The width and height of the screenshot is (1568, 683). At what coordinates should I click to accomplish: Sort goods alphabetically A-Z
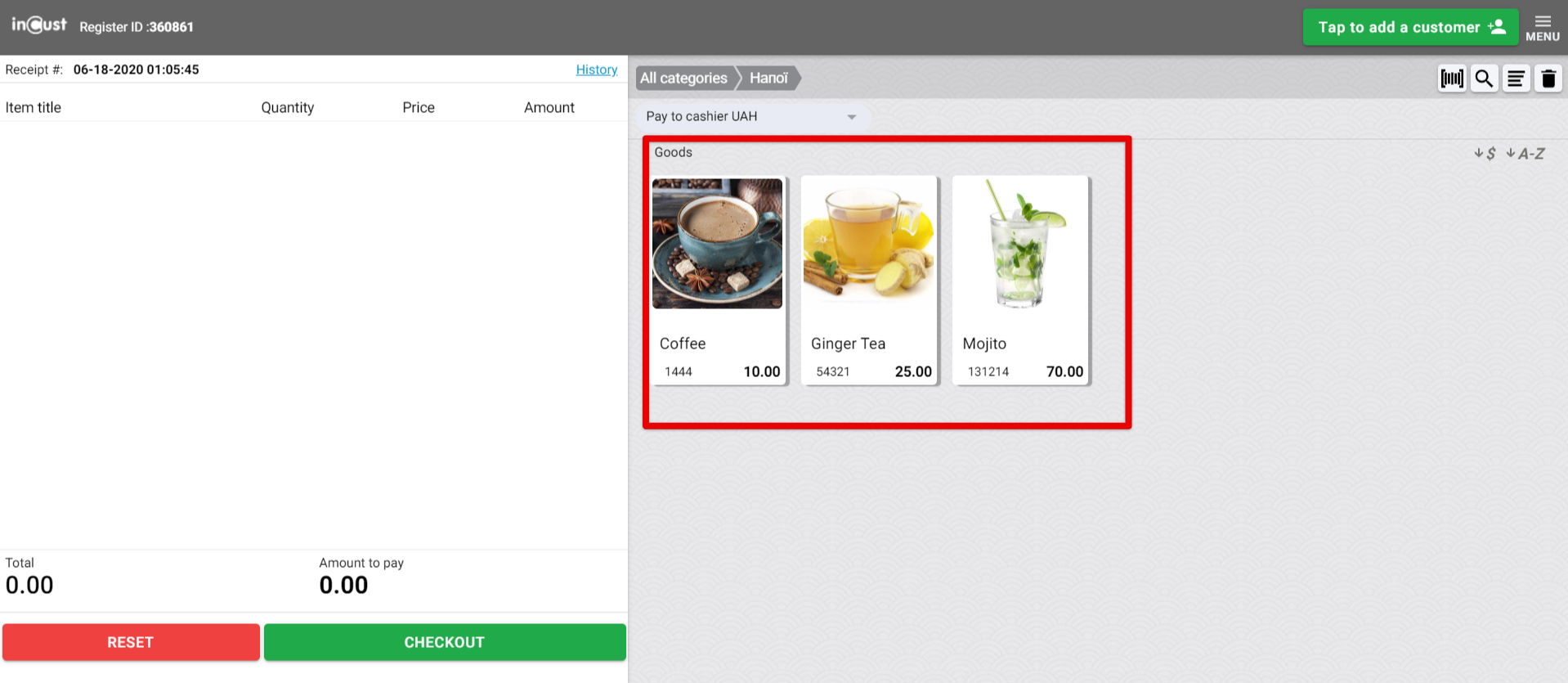[1525, 154]
